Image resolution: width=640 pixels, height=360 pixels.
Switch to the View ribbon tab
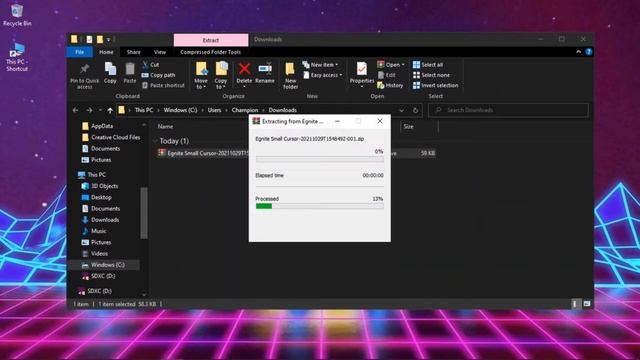(x=160, y=52)
